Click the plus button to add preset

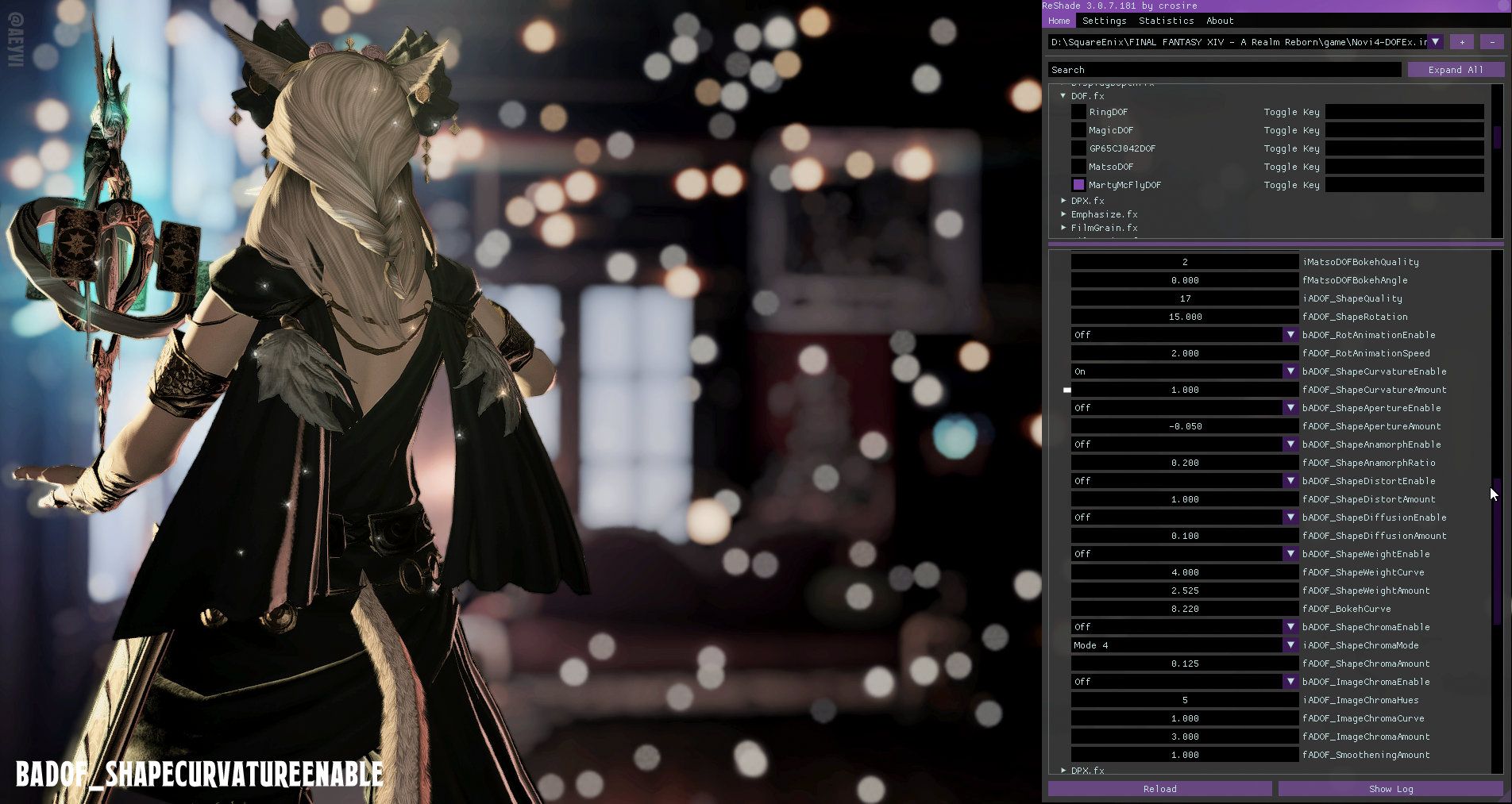1461,42
